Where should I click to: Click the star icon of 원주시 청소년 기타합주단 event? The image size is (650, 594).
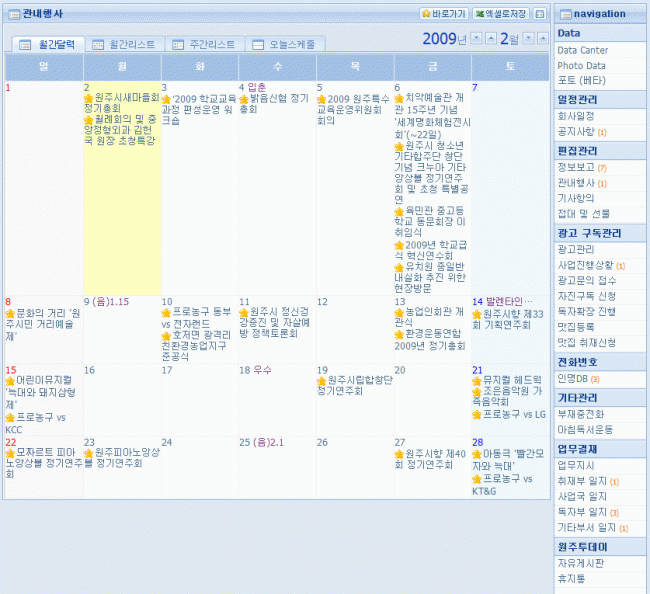399,147
